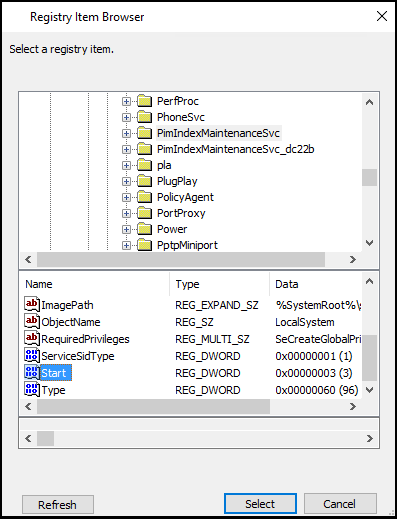Click the tree pane vertical scrollbar thumb
The height and width of the screenshot is (519, 397).
369,177
